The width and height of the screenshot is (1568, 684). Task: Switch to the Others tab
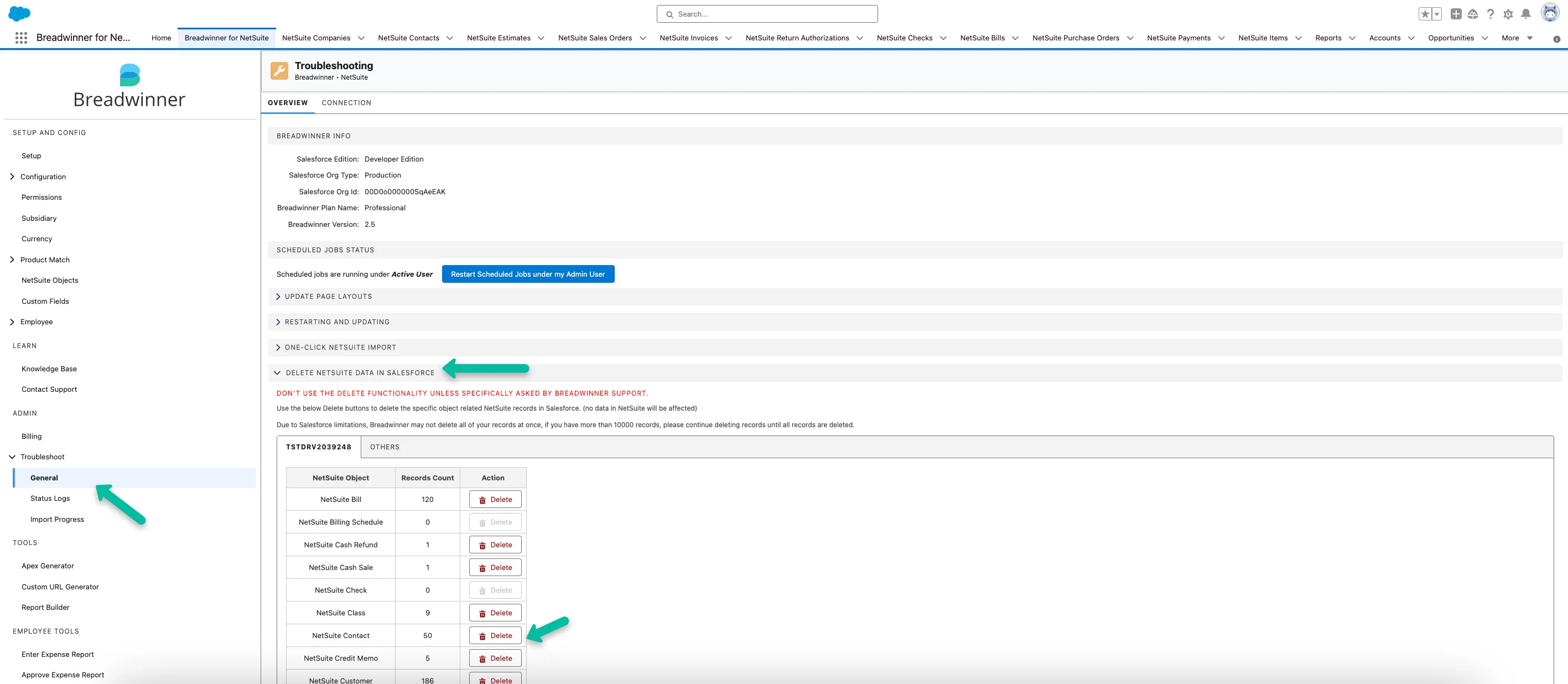pos(385,447)
